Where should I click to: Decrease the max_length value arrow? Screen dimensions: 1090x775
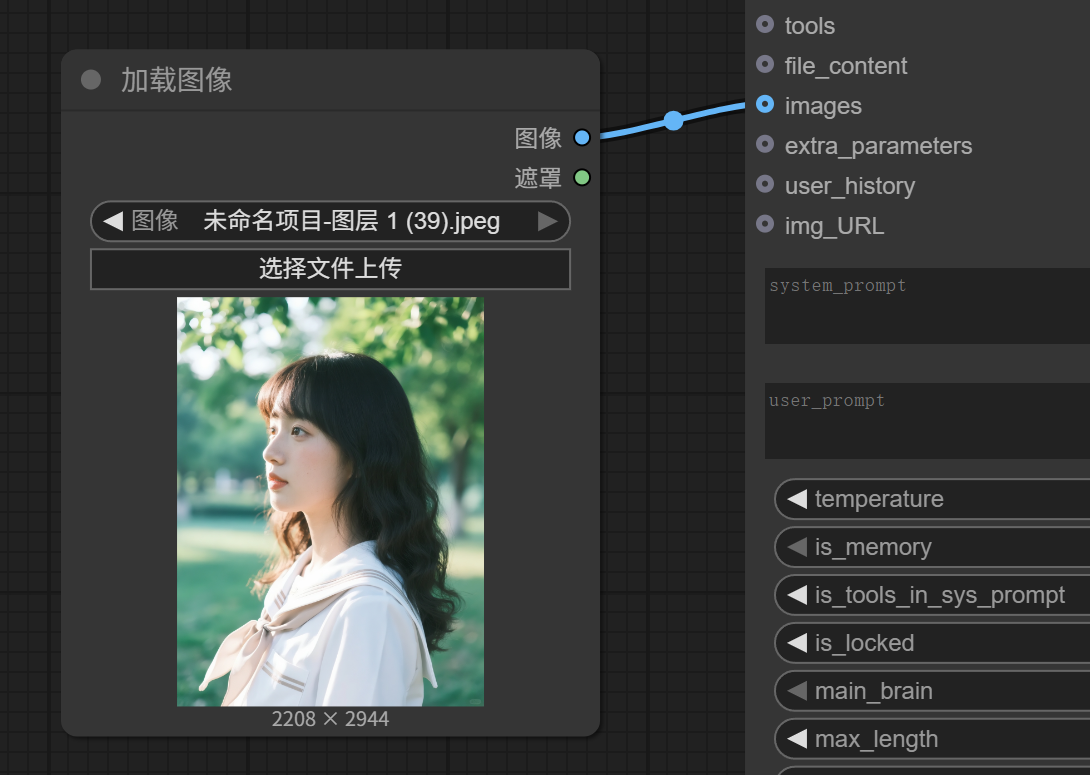[x=797, y=739]
